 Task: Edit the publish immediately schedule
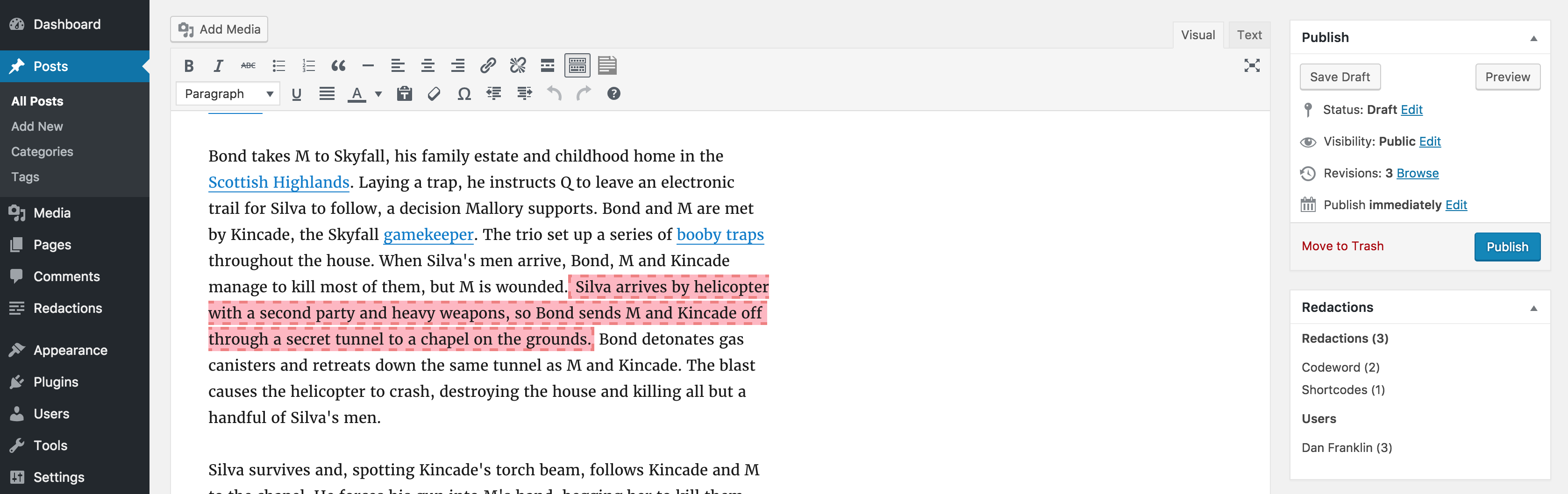coord(1456,205)
